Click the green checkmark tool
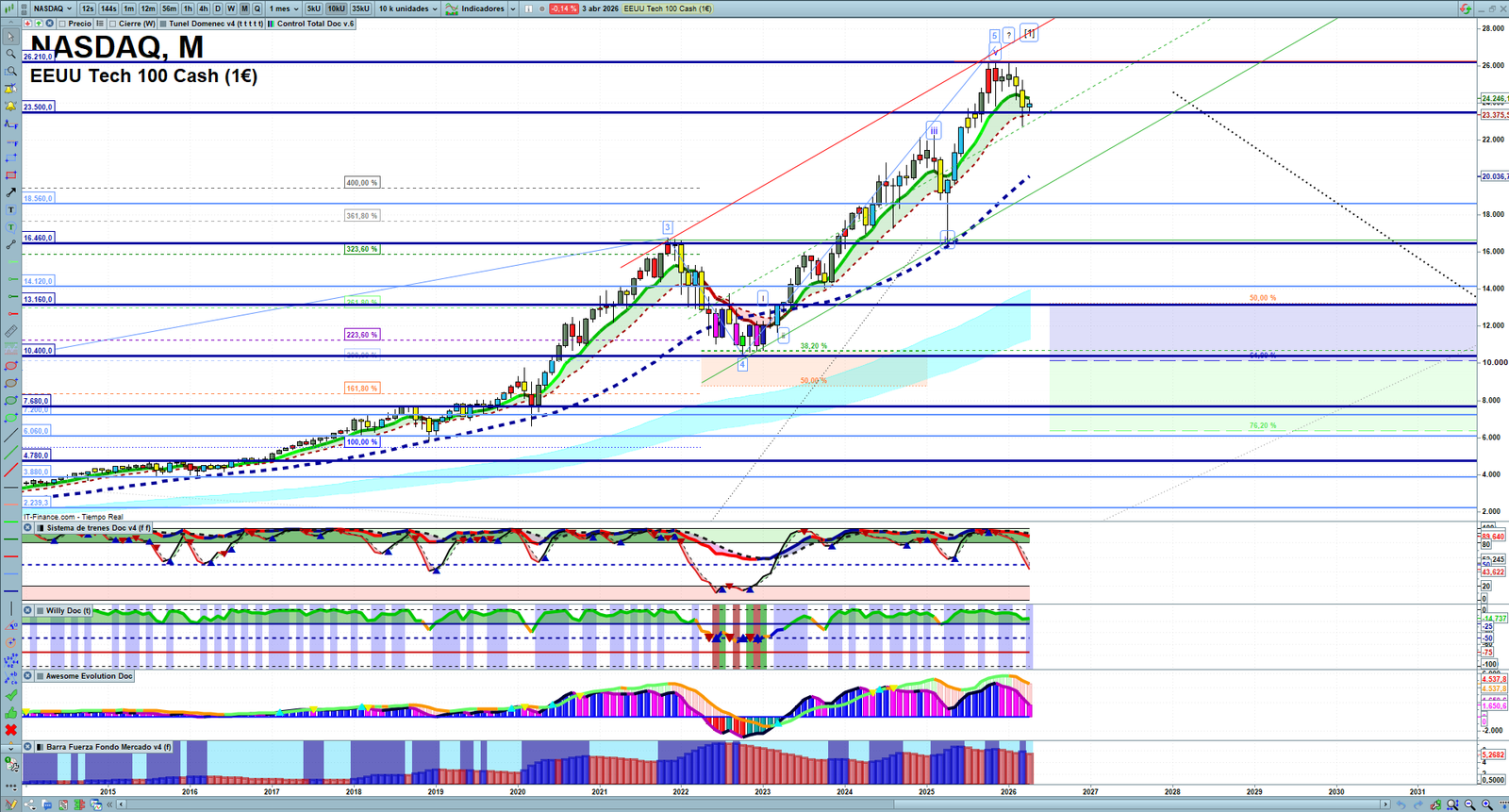 pyautogui.click(x=10, y=695)
